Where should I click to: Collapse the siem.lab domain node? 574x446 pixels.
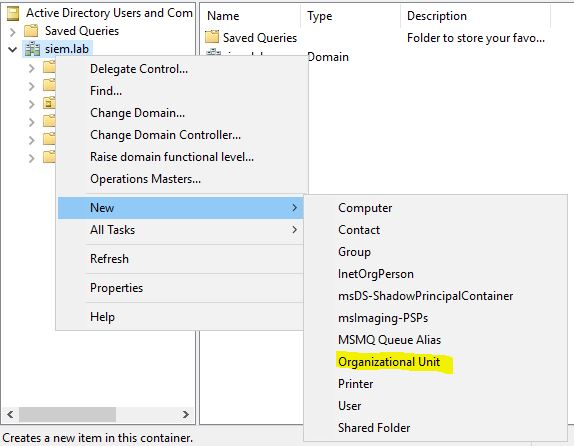(13, 49)
